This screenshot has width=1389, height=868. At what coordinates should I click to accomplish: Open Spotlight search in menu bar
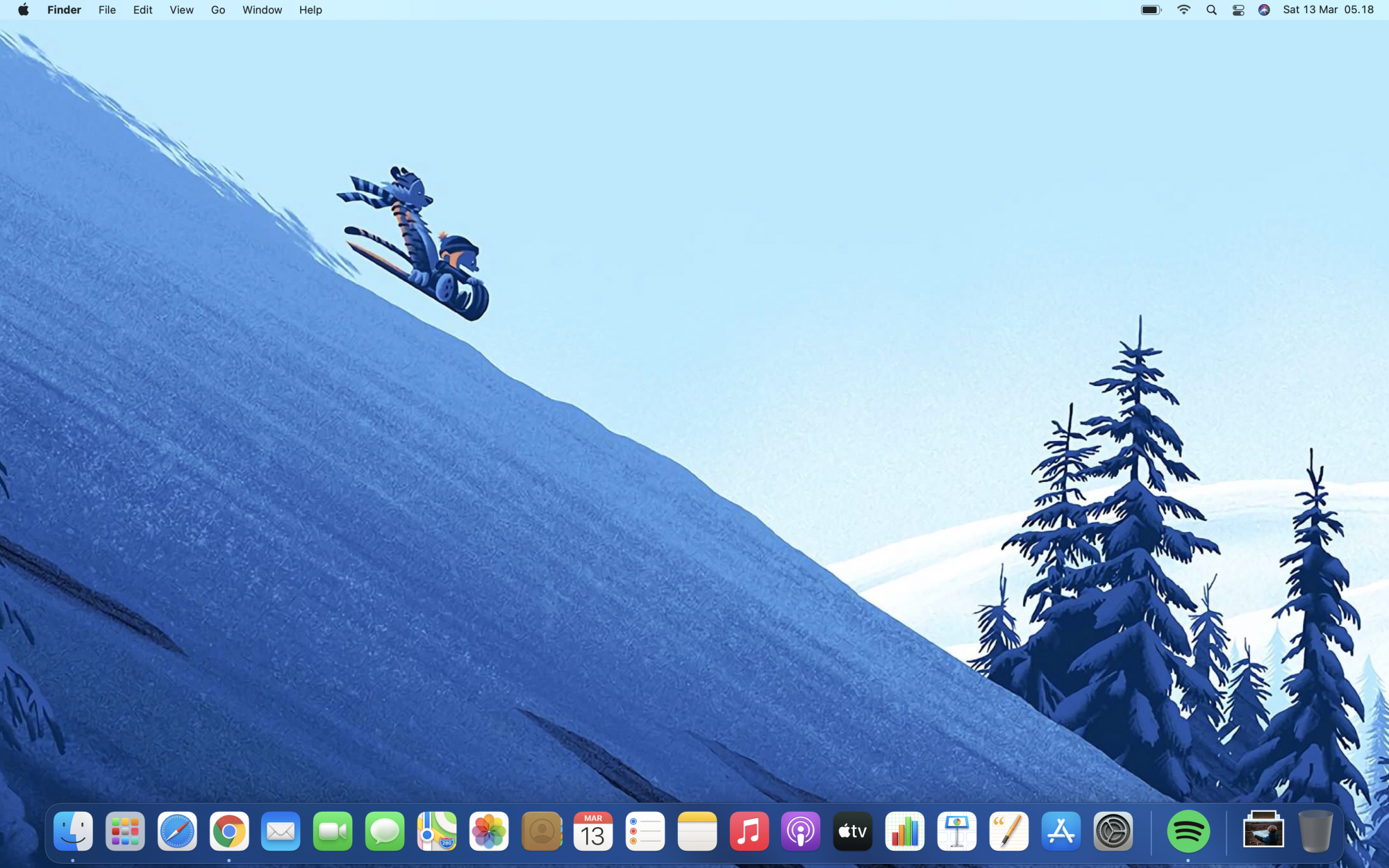click(x=1212, y=10)
